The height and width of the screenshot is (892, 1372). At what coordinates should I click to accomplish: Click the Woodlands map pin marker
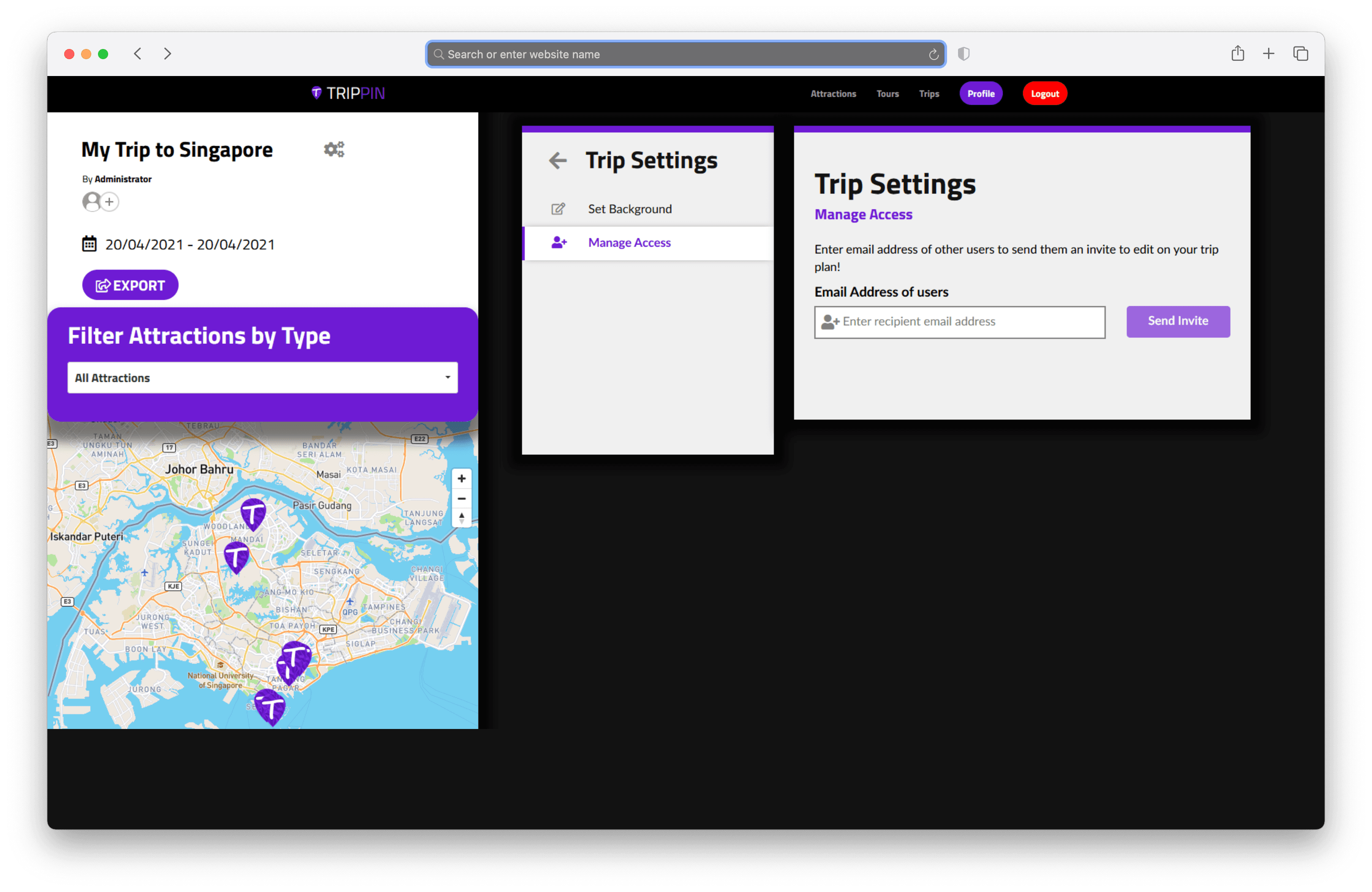point(253,513)
